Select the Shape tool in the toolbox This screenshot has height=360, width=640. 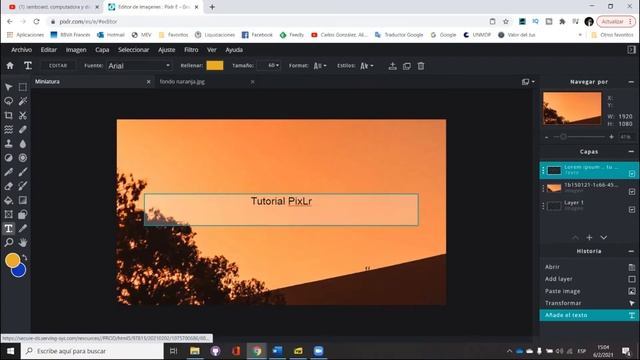[x=23, y=214]
